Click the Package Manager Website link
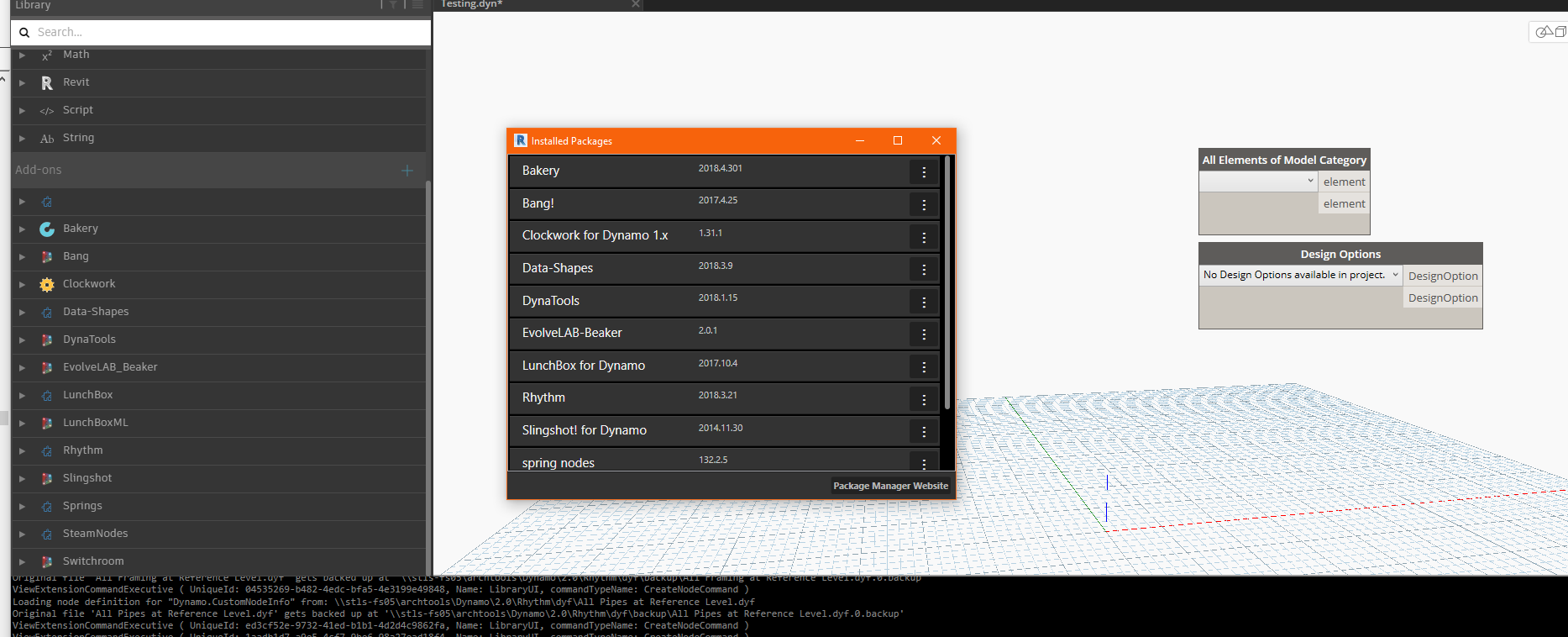The width and height of the screenshot is (1568, 637). (890, 486)
